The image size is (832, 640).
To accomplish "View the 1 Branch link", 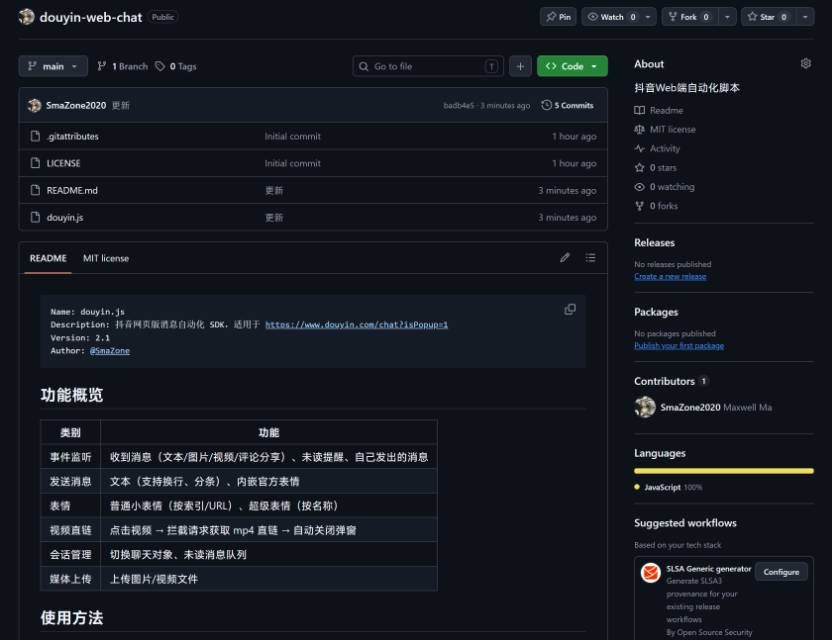I will click(x=123, y=66).
